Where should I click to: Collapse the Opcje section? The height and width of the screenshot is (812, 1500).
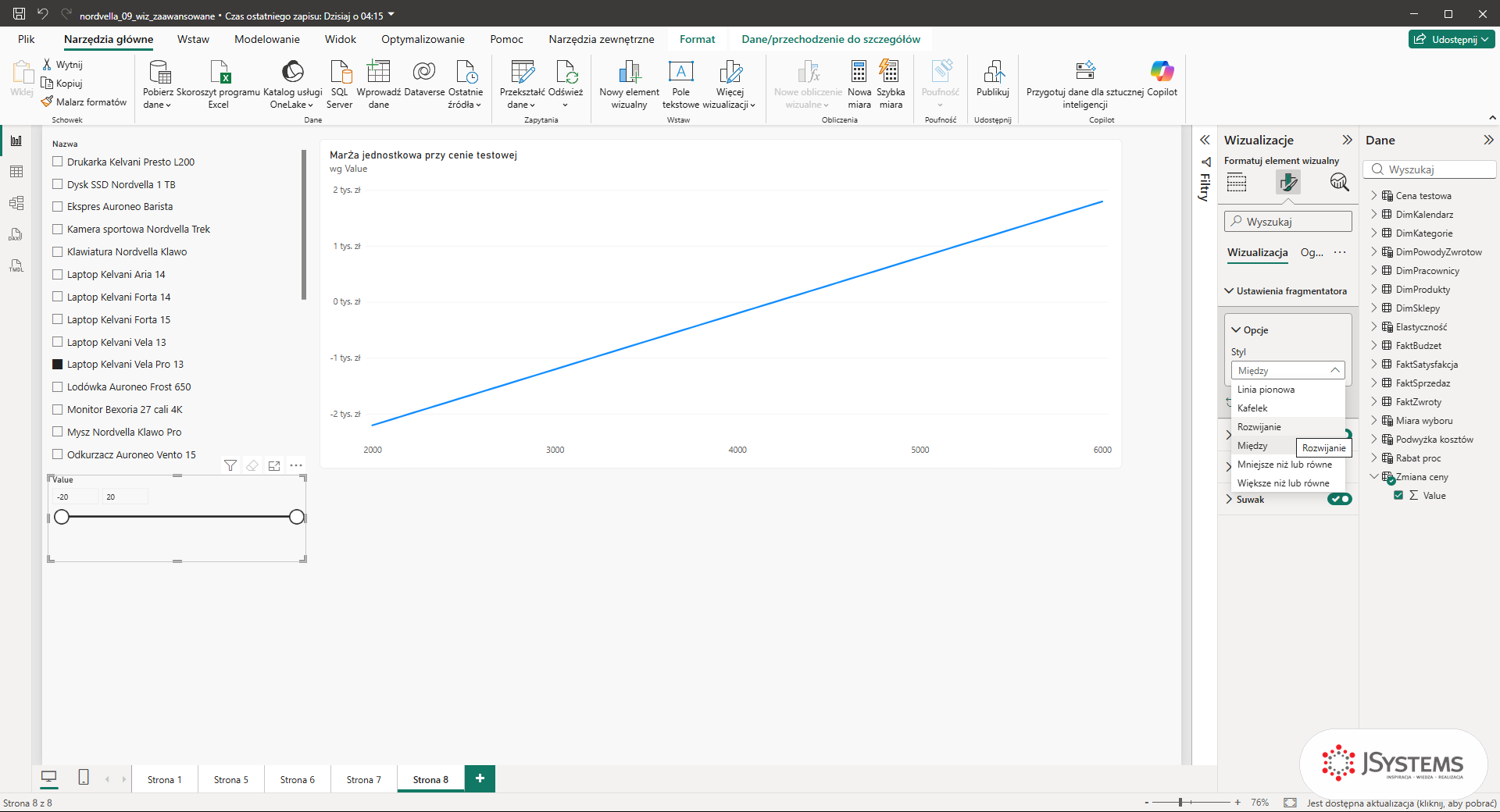pos(1236,329)
